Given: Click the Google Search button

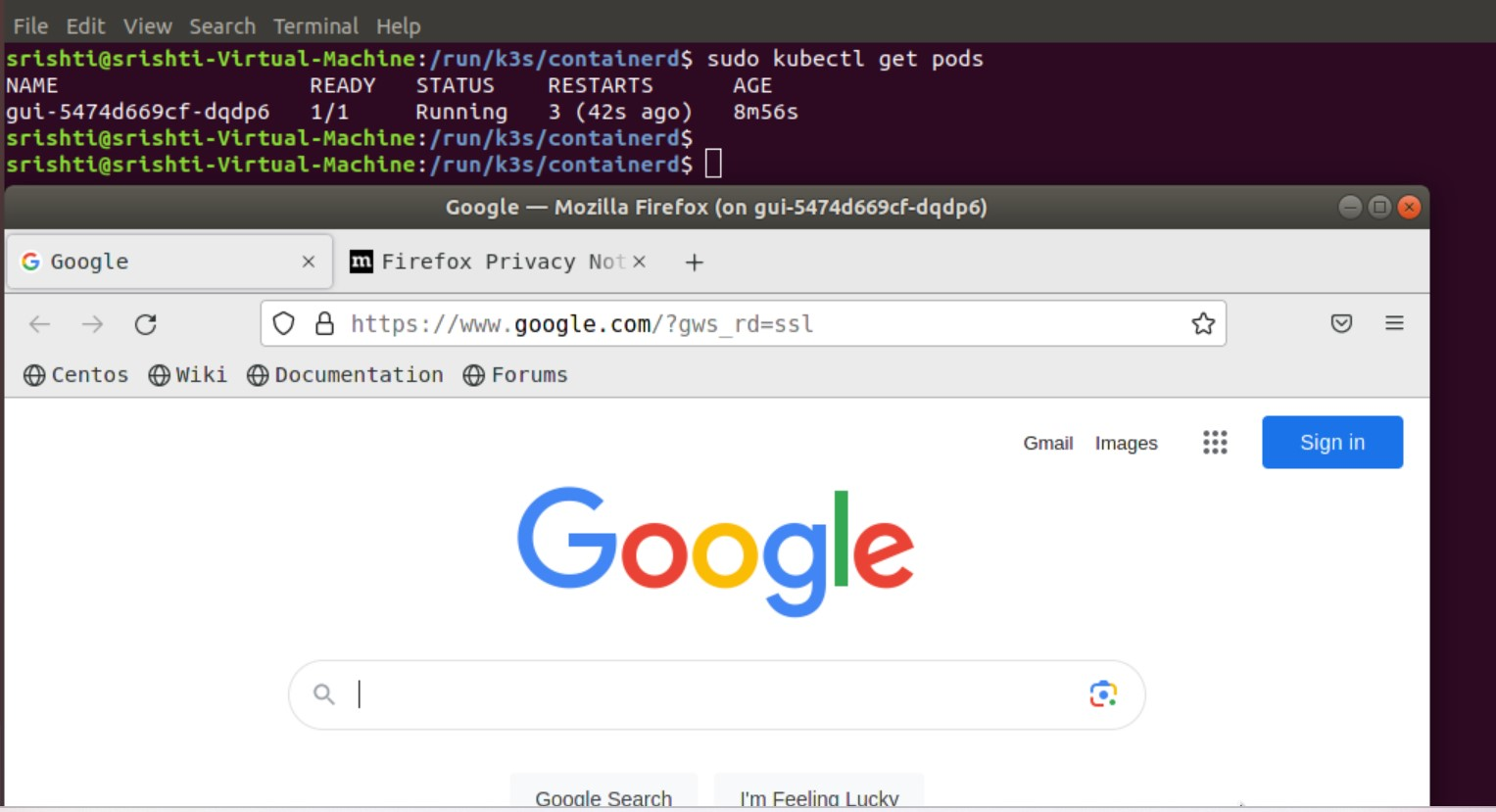Looking at the screenshot, I should point(602,796).
